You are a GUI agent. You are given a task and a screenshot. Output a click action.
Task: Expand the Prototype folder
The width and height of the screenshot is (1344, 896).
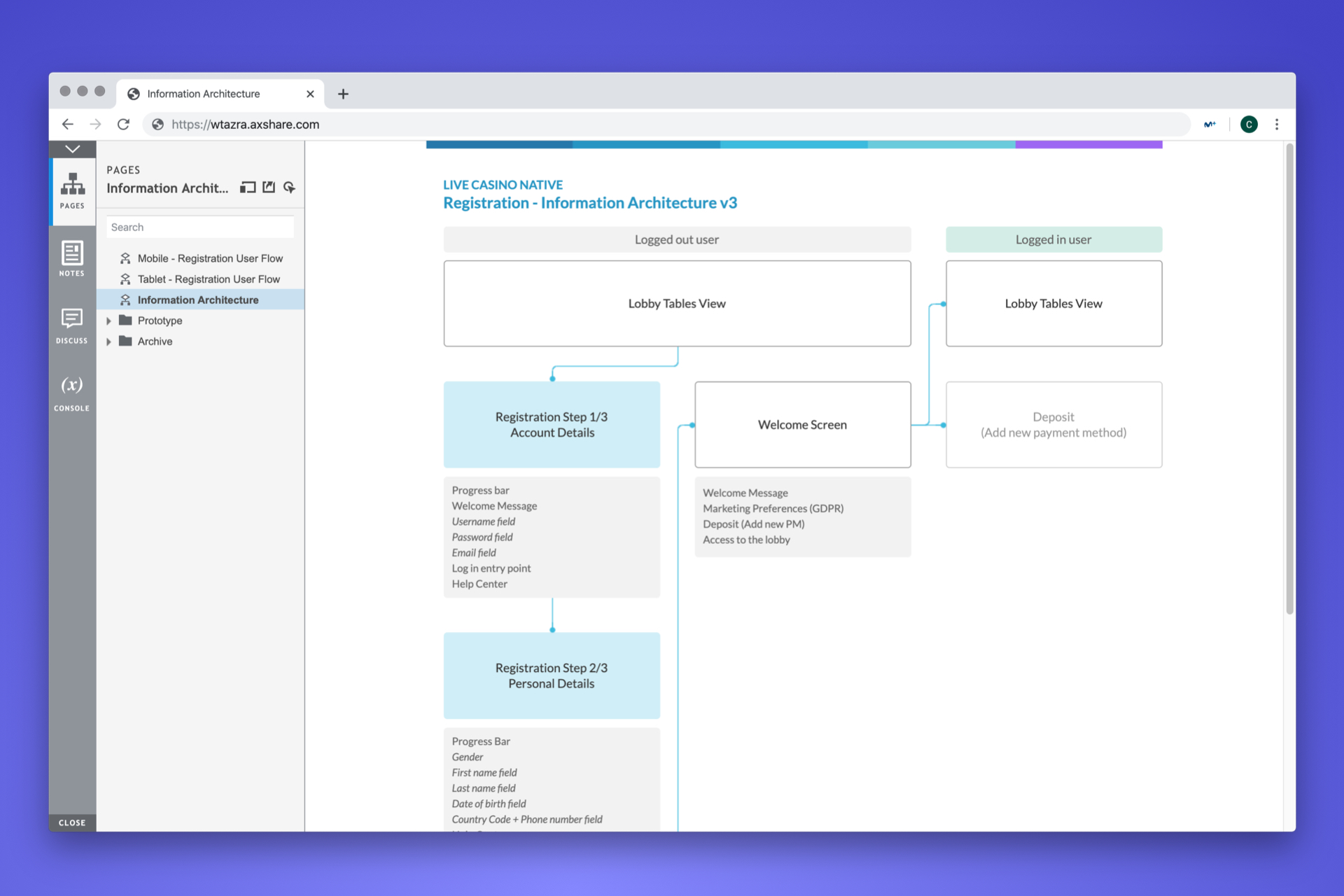(109, 321)
